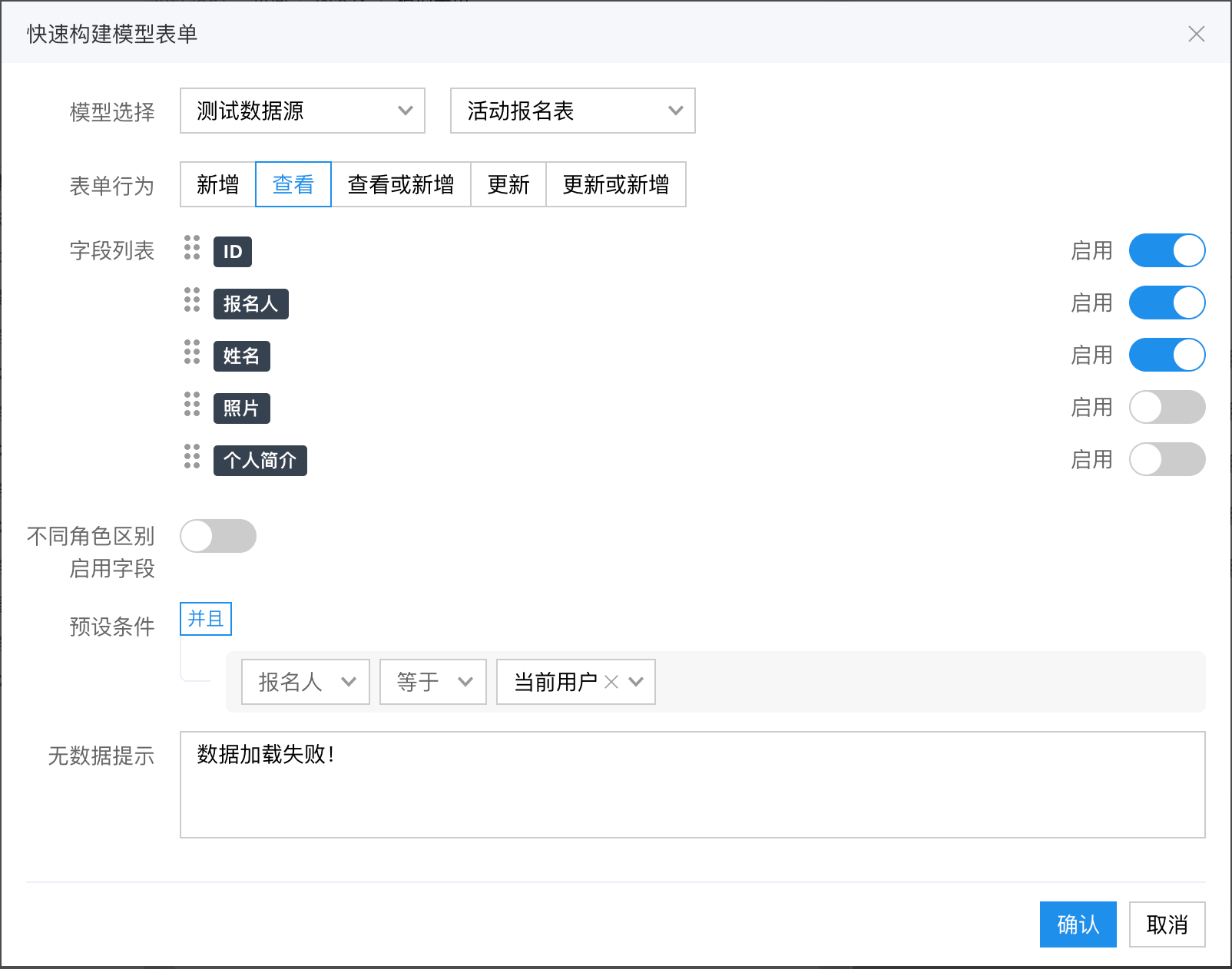Select 查看或新增 form behavior

click(401, 184)
